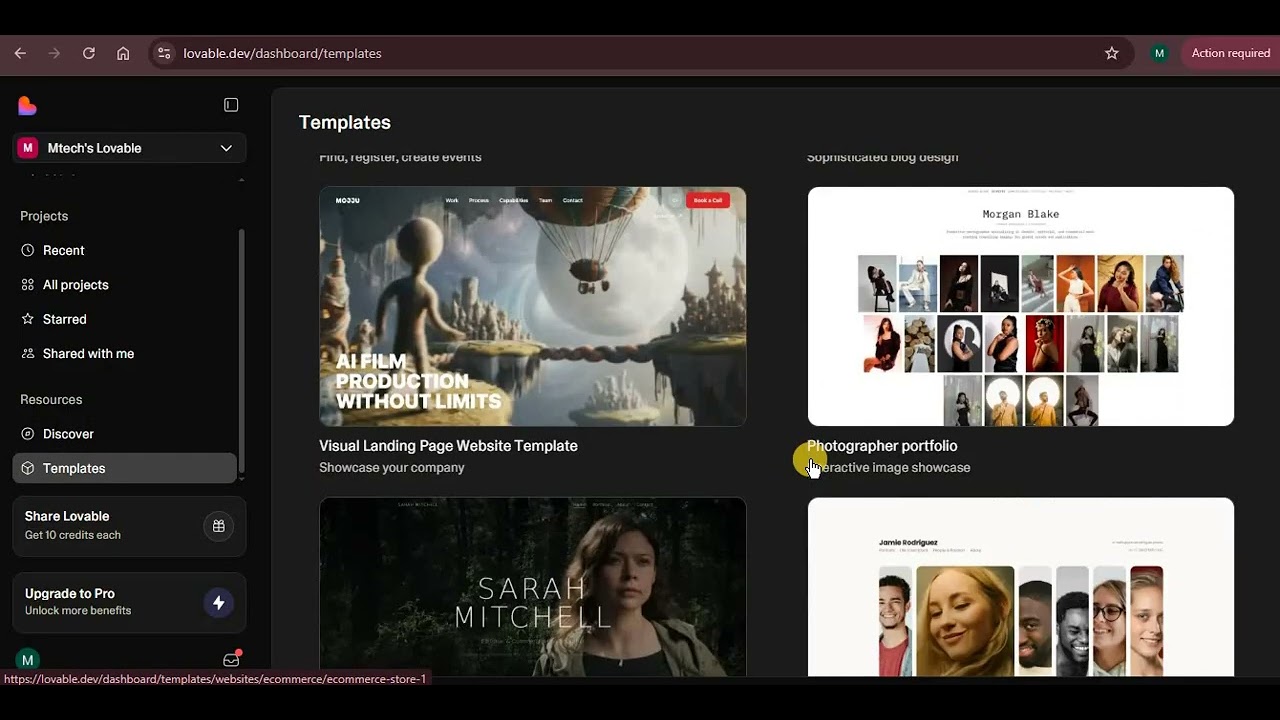Click Visual Landing Page Website Template title
Screen dimensions: 1280x720
click(x=448, y=446)
